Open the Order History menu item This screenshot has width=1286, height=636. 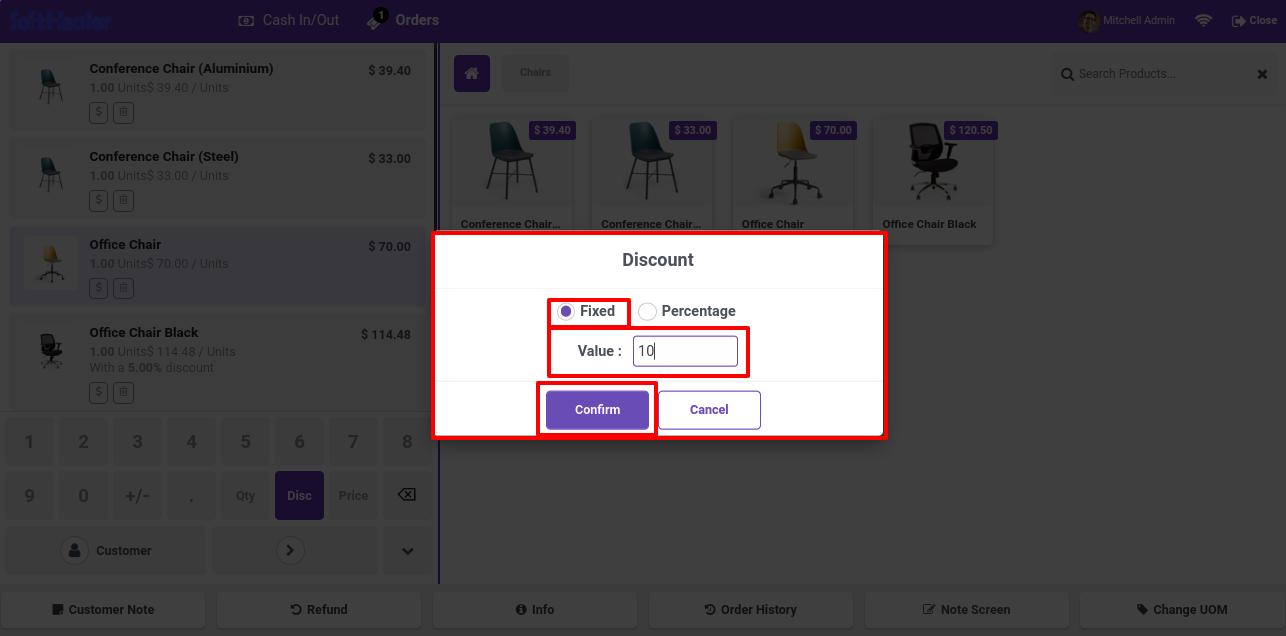point(750,609)
